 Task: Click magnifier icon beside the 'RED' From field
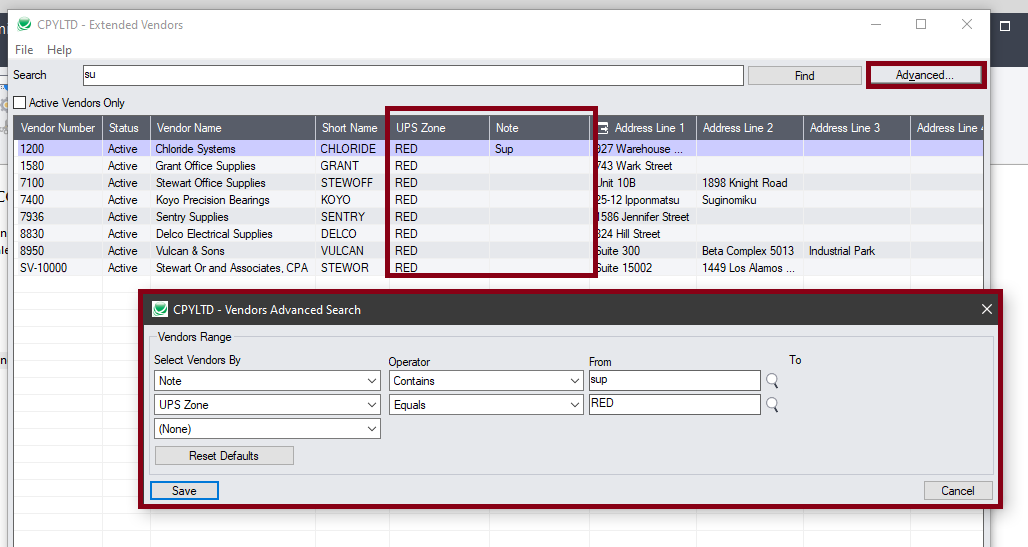point(771,405)
